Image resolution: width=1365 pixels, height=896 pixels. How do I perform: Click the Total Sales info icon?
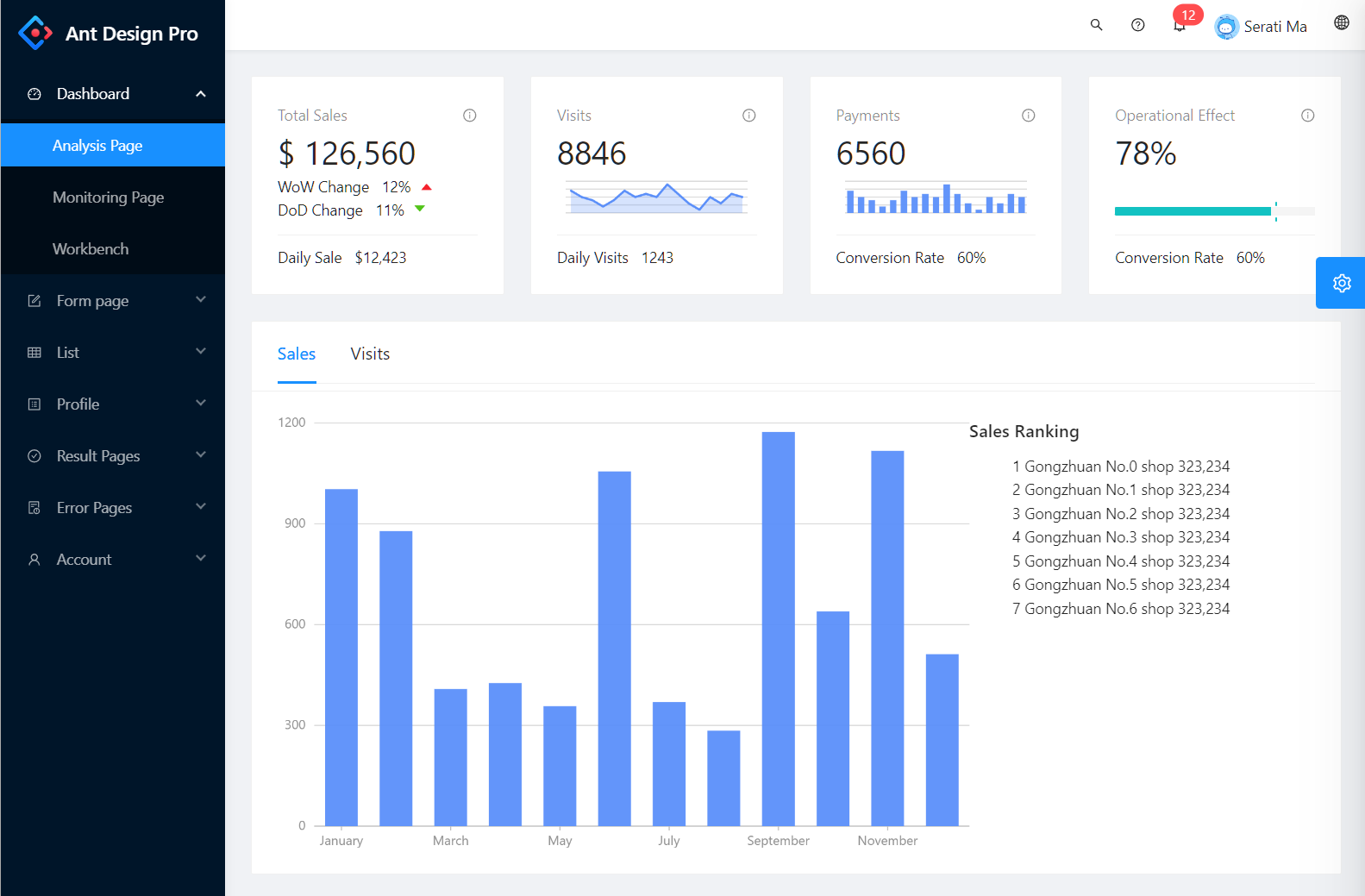pos(470,116)
